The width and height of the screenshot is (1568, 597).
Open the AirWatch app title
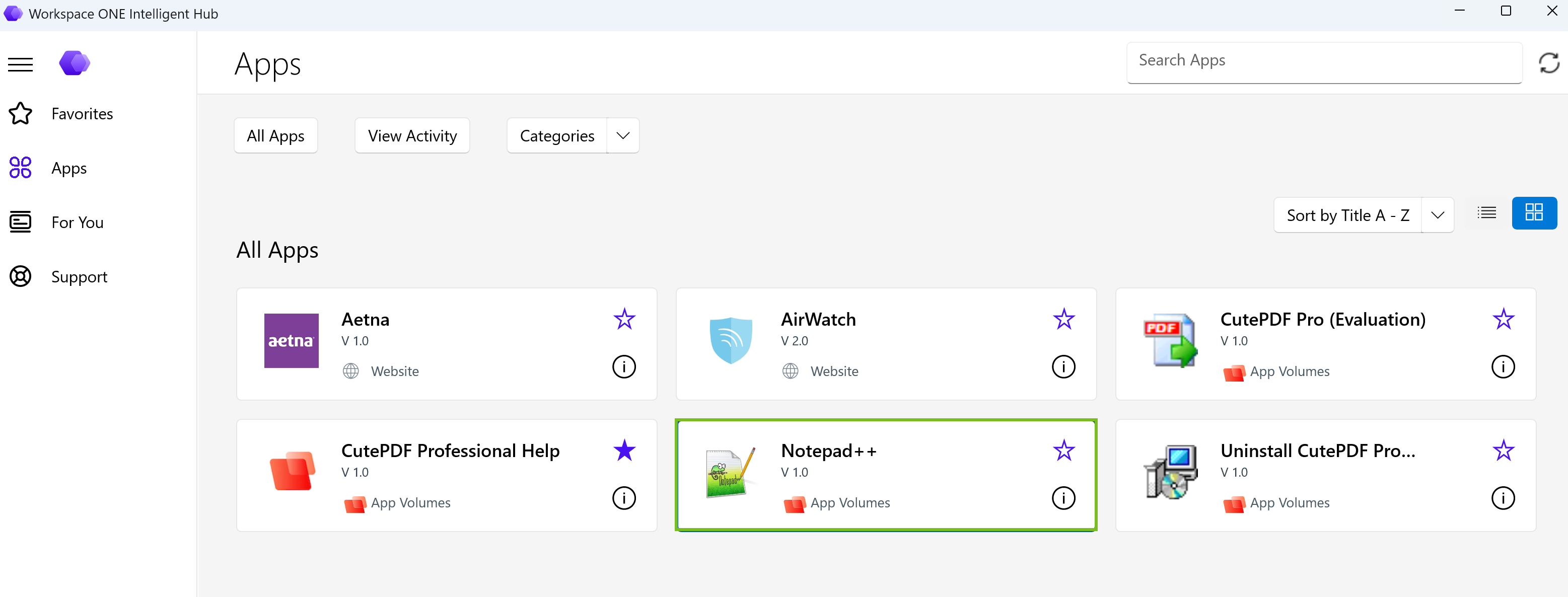tap(818, 320)
